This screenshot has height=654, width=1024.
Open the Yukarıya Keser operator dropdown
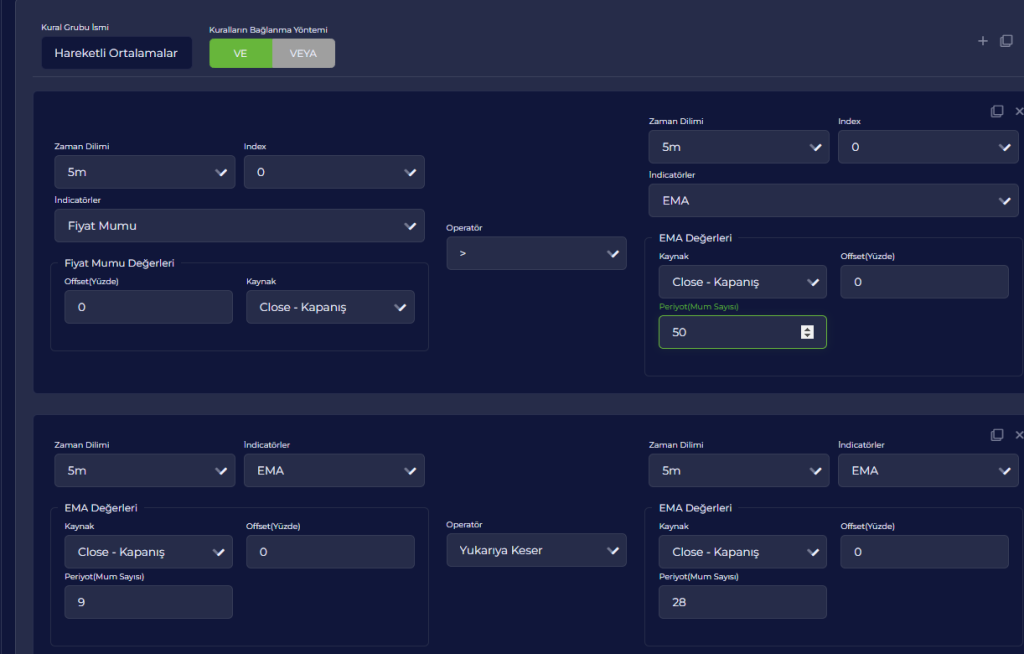pyautogui.click(x=536, y=550)
